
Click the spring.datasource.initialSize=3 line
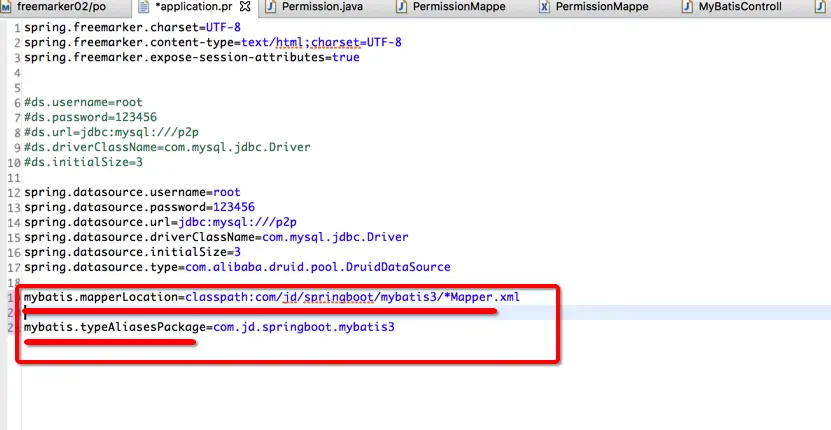[x=132, y=252]
